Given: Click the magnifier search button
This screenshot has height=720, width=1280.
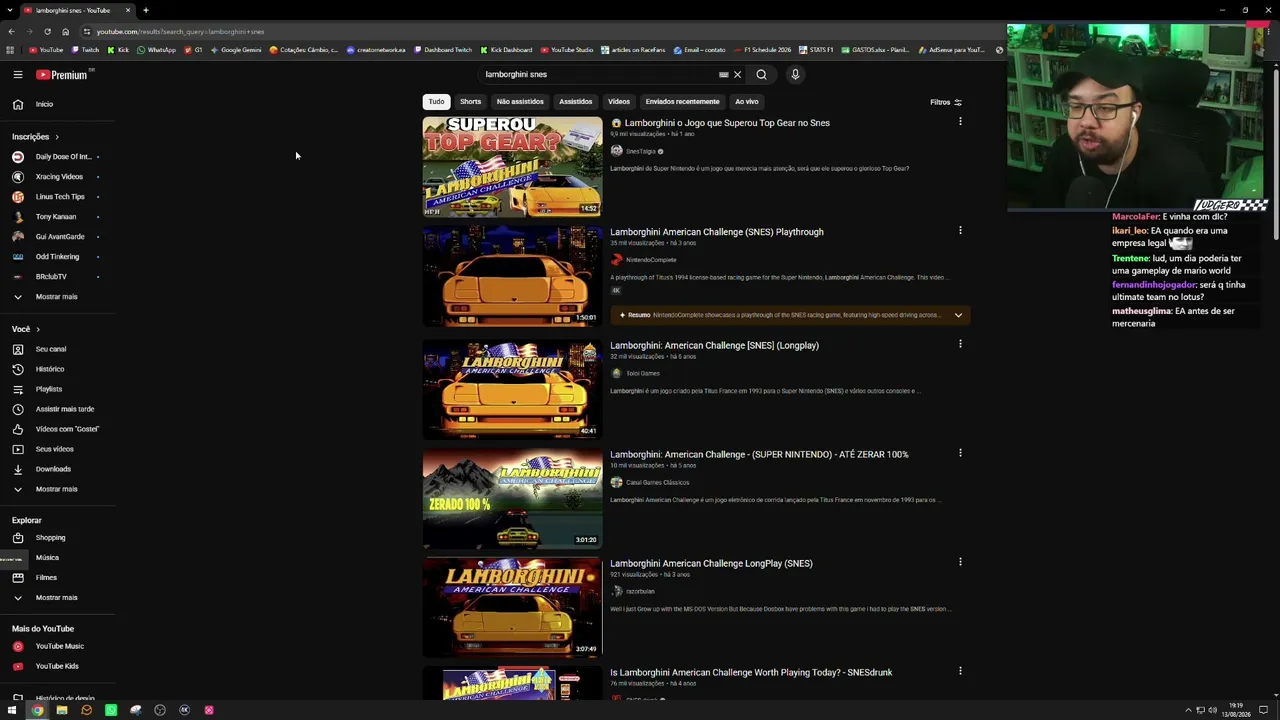Looking at the screenshot, I should 761,74.
